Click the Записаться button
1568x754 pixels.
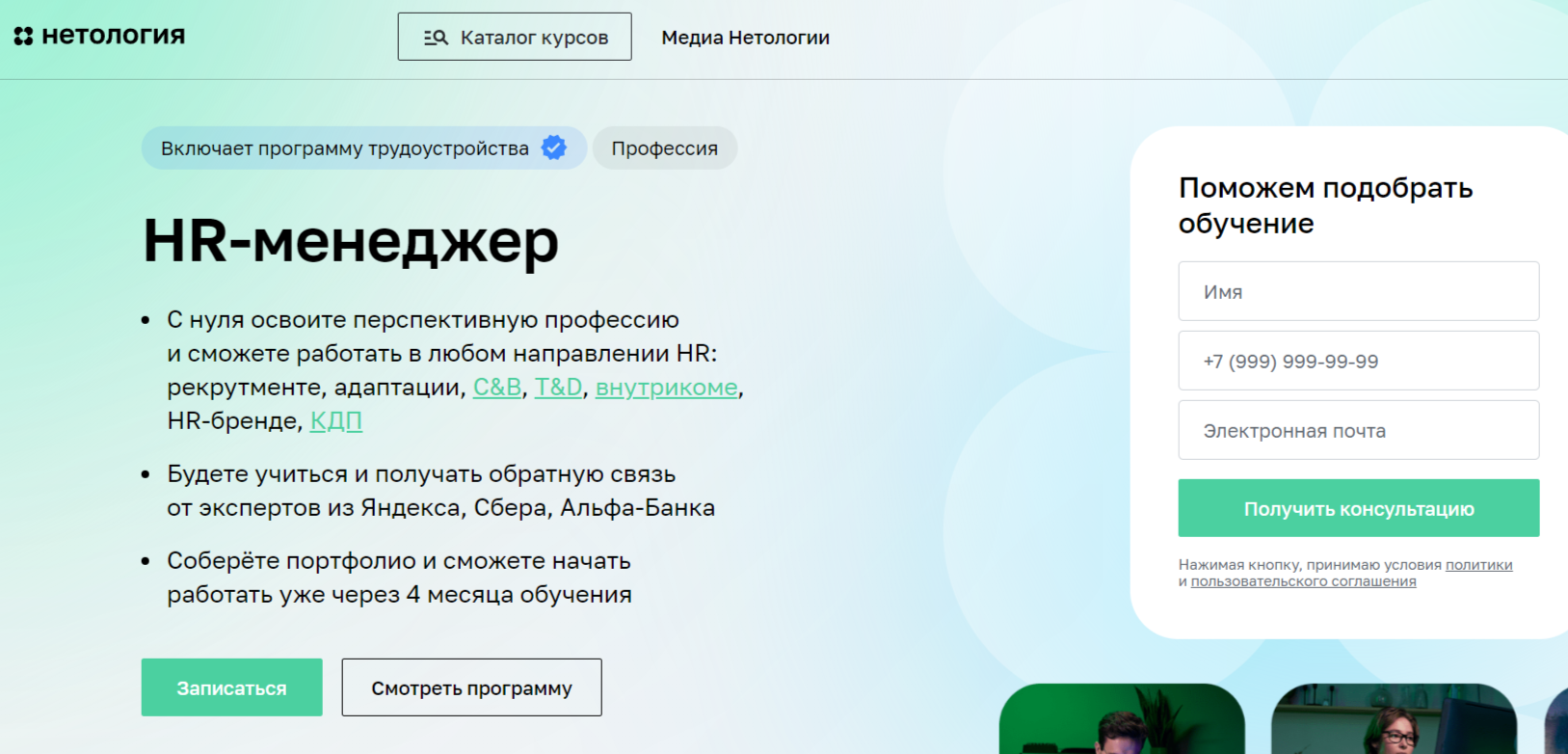(x=231, y=687)
